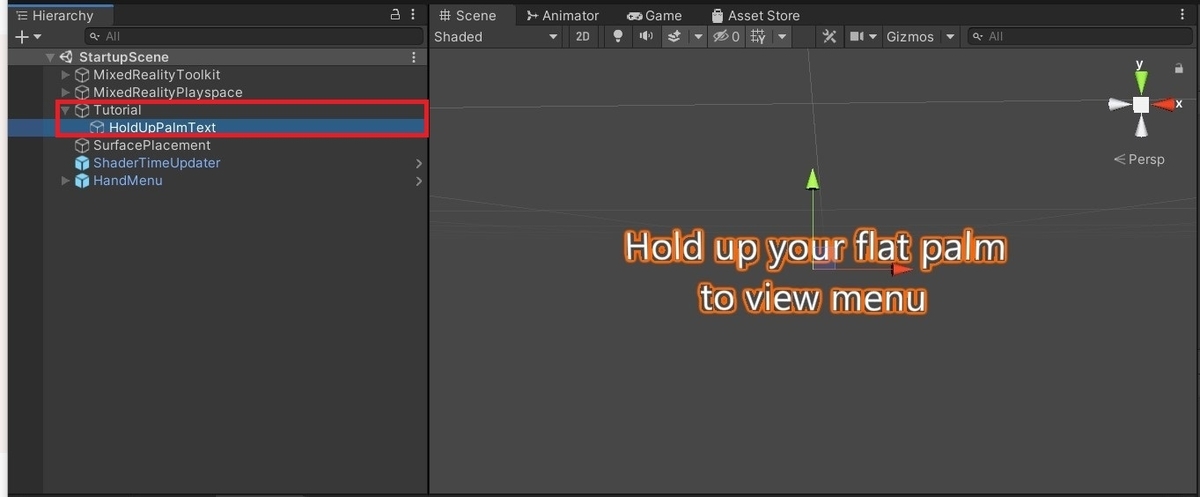
Task: Collapse the StartupScene root
Action: (50, 58)
